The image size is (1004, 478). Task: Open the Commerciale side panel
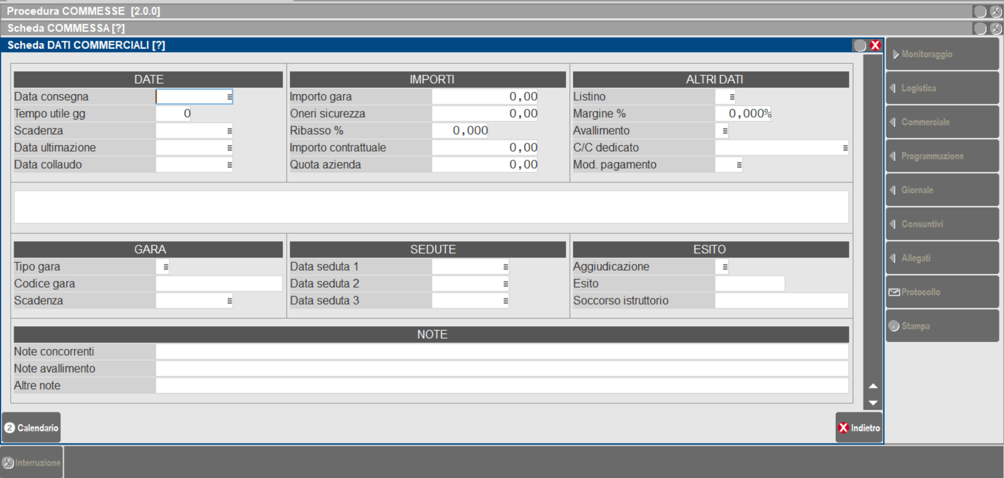click(941, 123)
